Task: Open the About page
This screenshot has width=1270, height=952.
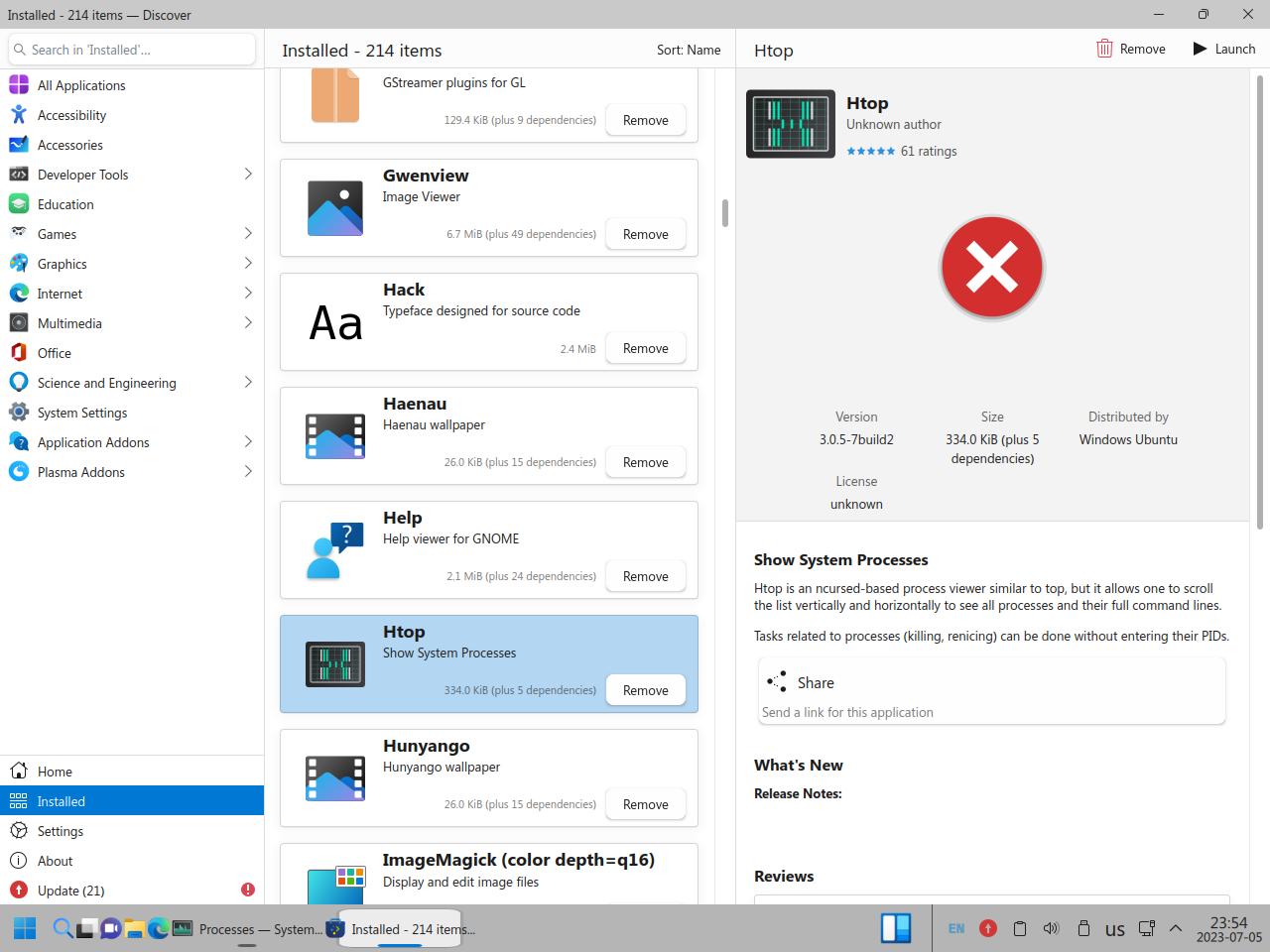Action: tap(132, 861)
